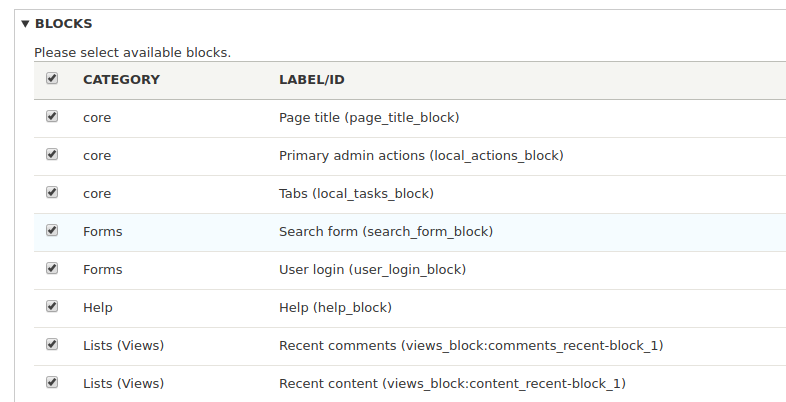Click the Help (help_block) label text

pyautogui.click(x=335, y=308)
